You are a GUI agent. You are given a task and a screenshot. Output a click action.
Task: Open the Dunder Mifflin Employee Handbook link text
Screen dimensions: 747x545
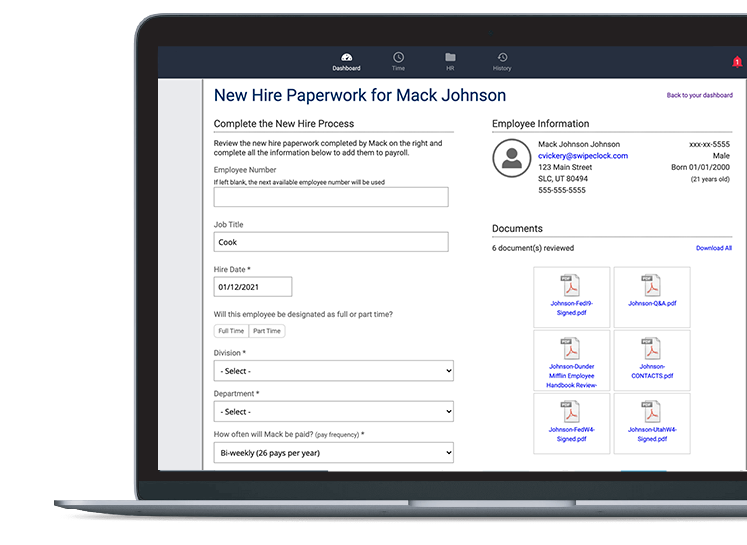(x=572, y=375)
